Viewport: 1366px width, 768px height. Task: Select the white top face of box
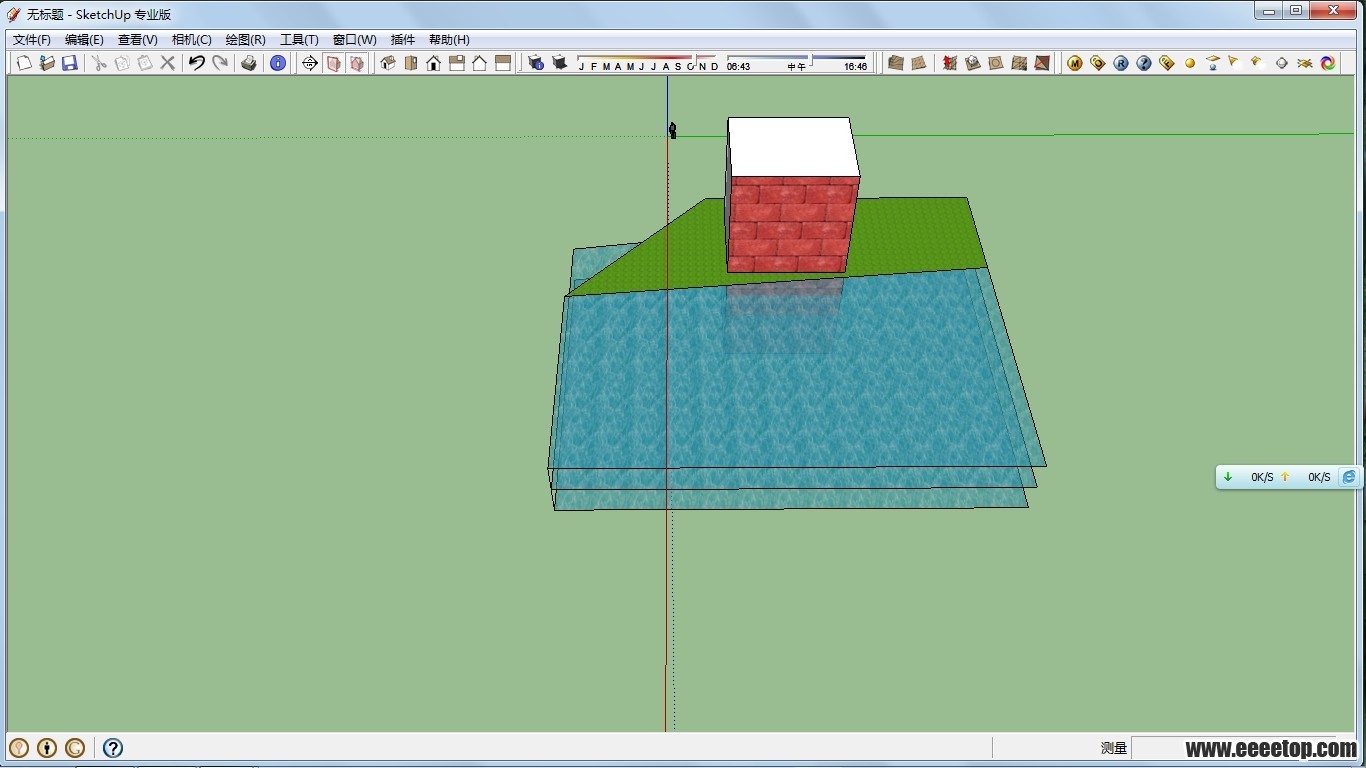(793, 147)
